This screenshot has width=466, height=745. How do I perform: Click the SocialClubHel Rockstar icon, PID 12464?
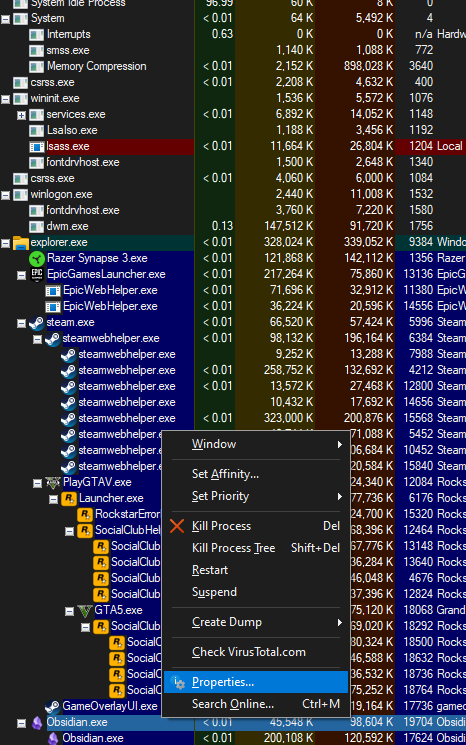click(85, 530)
